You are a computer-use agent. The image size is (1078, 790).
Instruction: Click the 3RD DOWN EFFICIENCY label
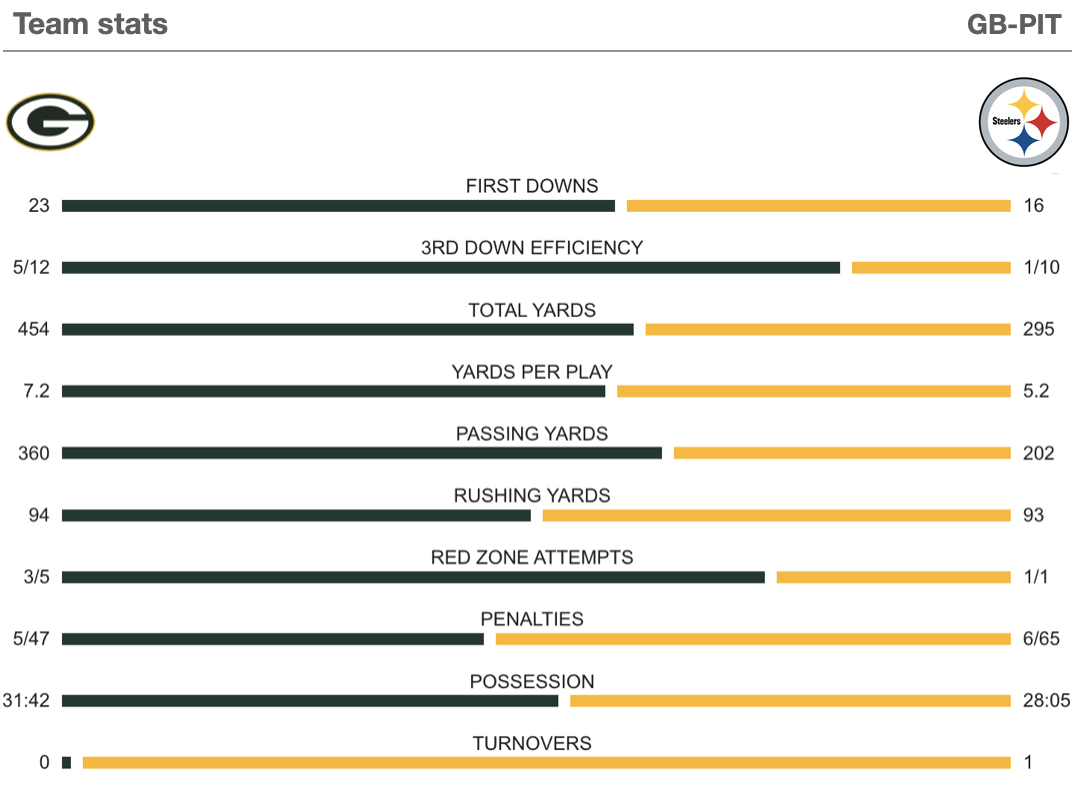click(532, 248)
